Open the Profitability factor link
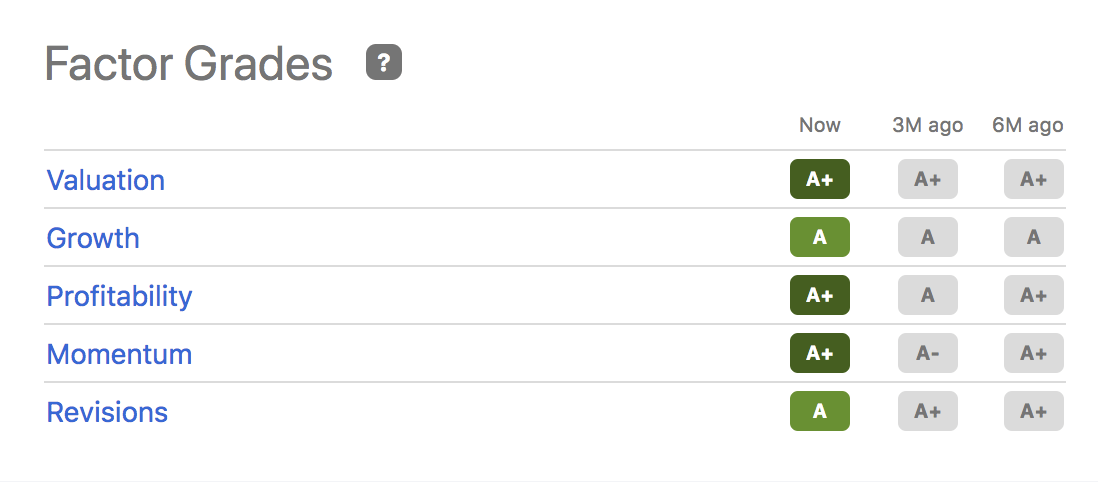1098x482 pixels. click(x=119, y=296)
